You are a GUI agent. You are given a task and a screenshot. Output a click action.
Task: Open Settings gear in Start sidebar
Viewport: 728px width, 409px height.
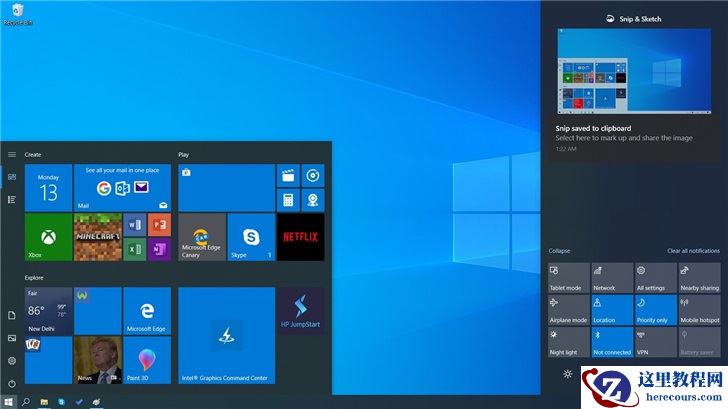click(x=12, y=361)
